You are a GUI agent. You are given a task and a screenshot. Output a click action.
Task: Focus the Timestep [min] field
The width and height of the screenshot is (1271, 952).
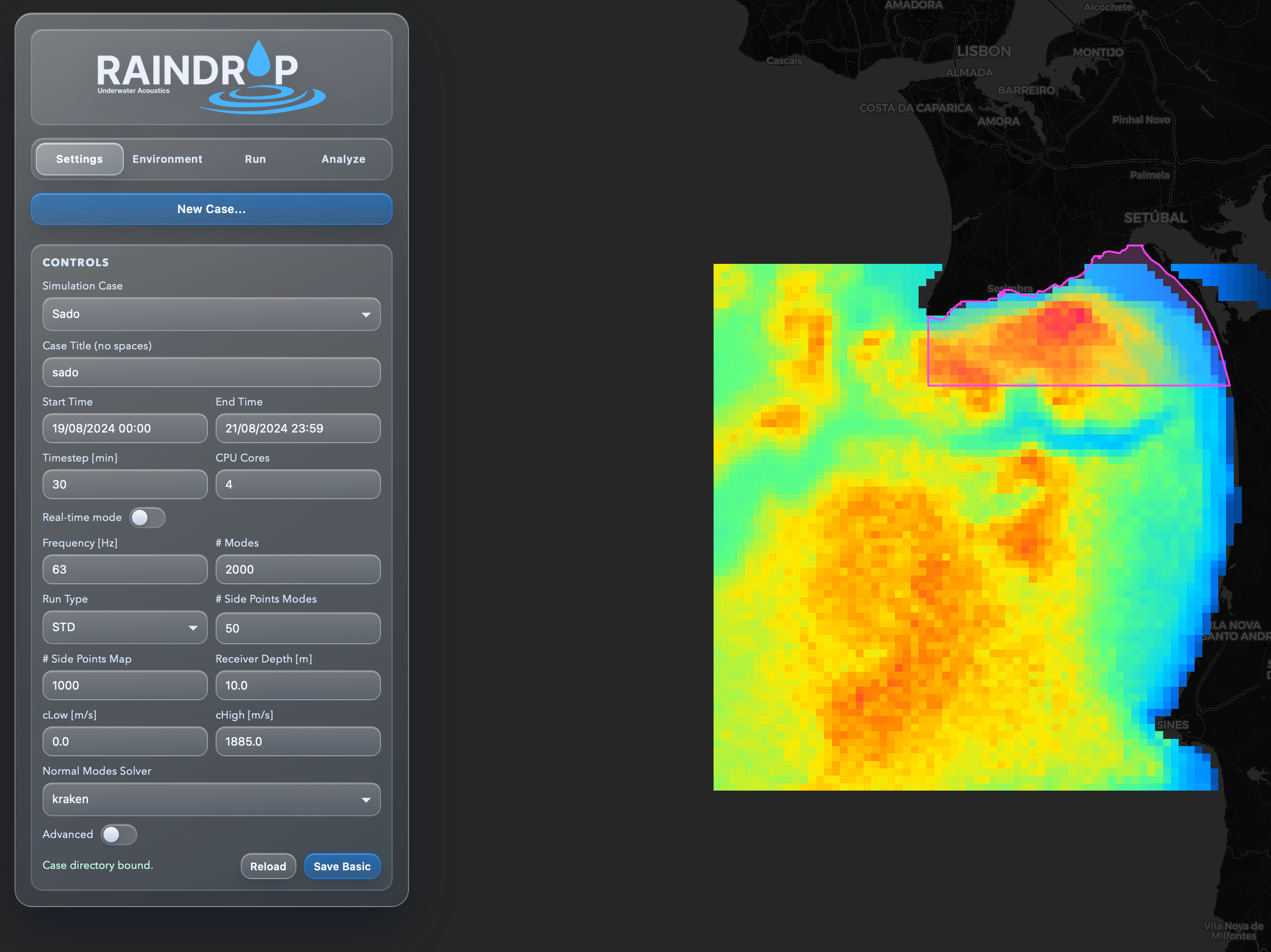coord(125,485)
